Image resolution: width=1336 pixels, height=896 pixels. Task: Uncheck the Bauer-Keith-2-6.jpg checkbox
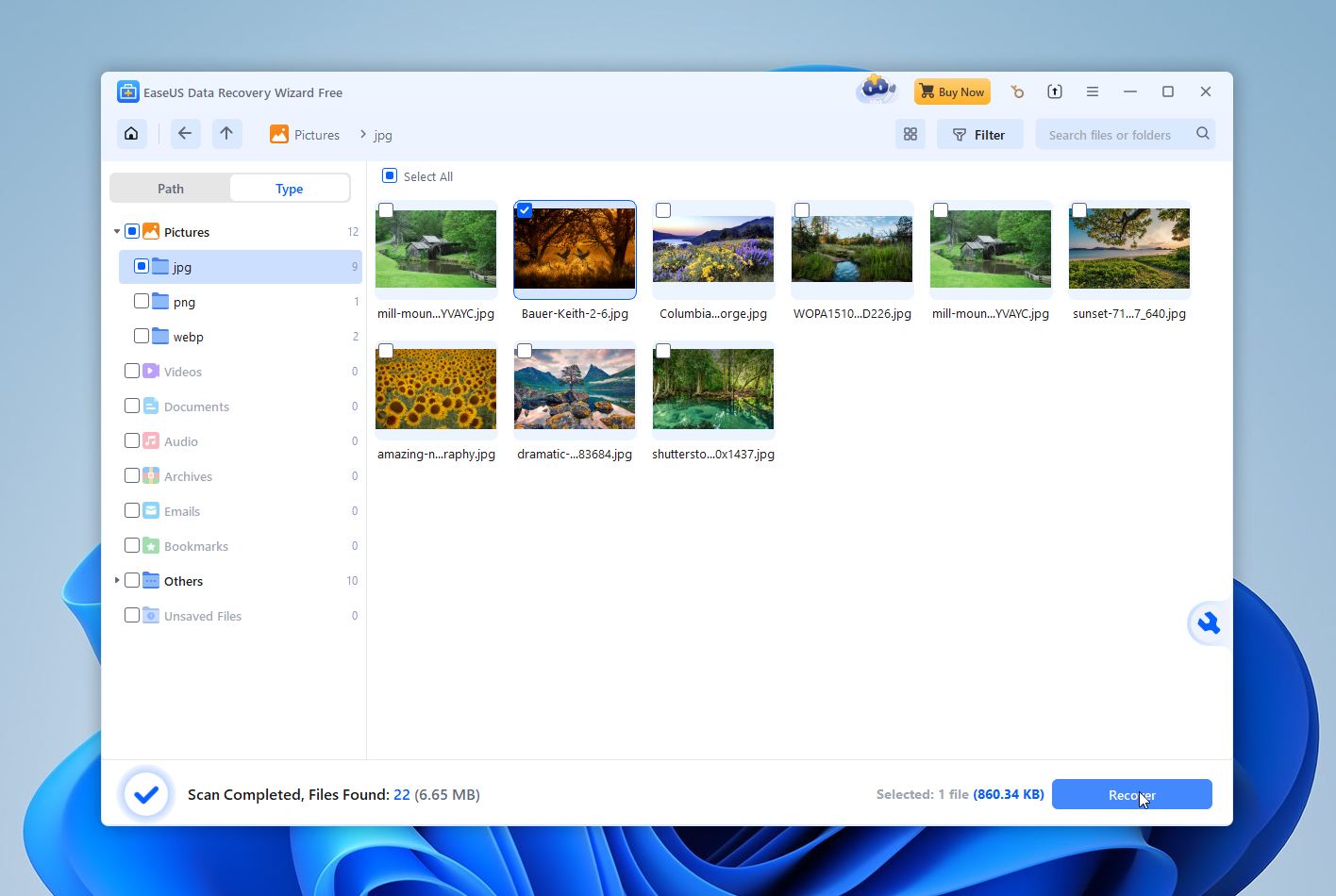pyautogui.click(x=525, y=210)
